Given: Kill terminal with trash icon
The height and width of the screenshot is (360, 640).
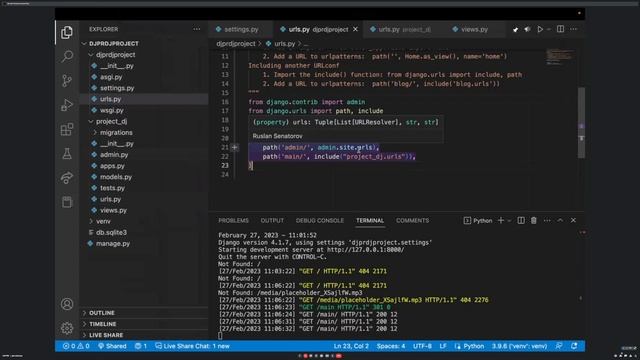Looking at the screenshot, I should coord(533,220).
